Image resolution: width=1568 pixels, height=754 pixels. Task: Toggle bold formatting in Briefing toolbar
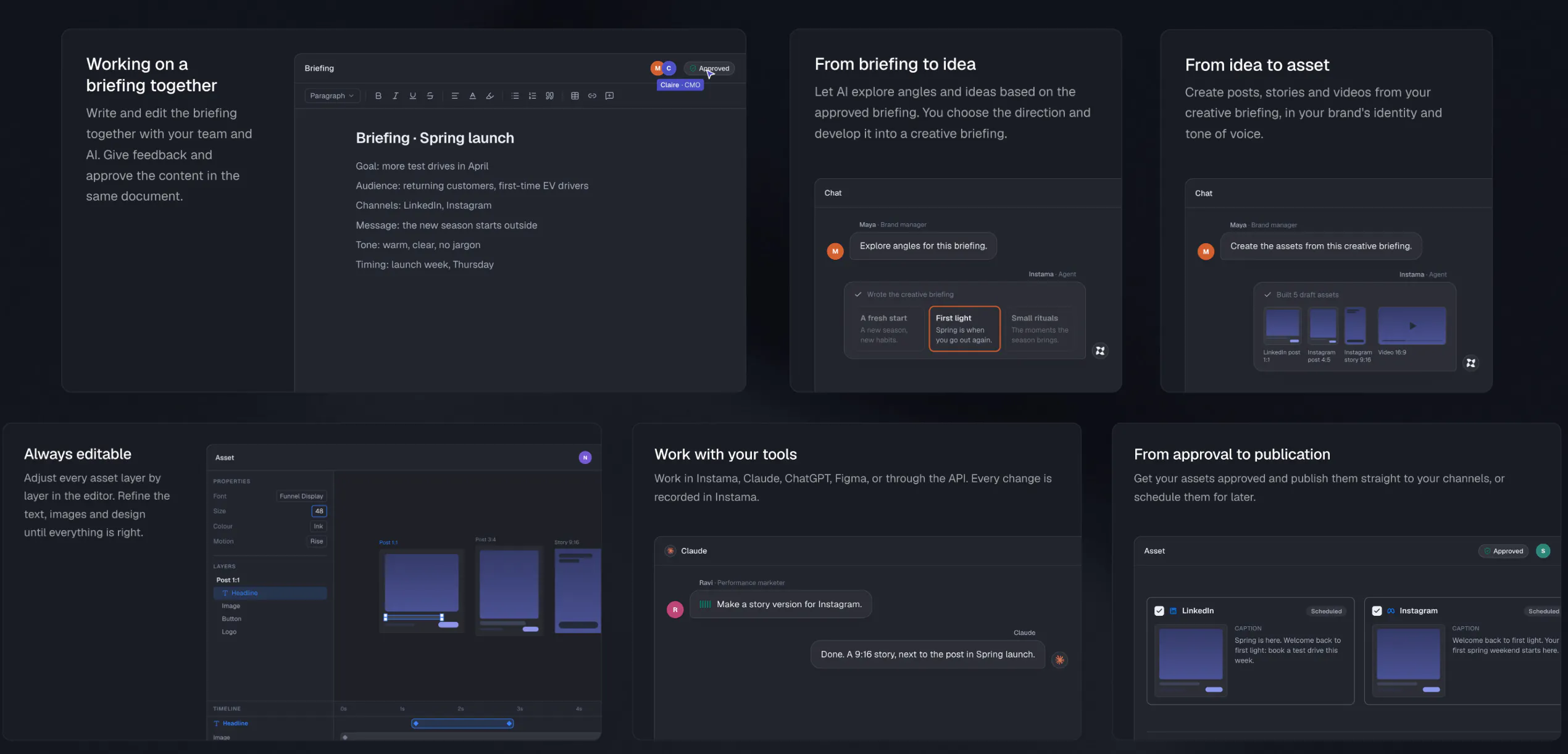(378, 96)
